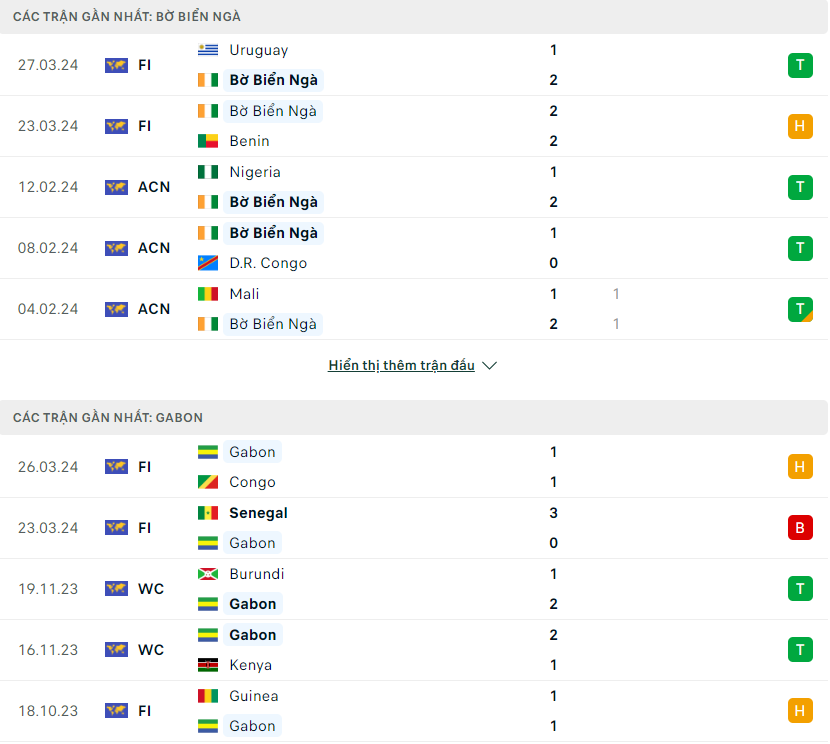830x744 pixels.
Task: Expand Hiển thị thêm trận đấu chevron
Action: (490, 366)
